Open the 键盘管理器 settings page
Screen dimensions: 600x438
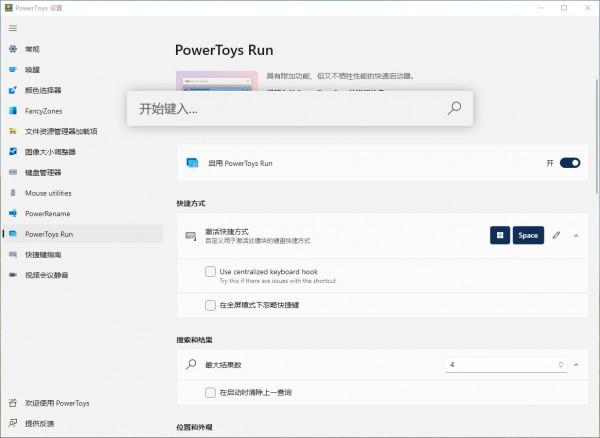pos(82,173)
